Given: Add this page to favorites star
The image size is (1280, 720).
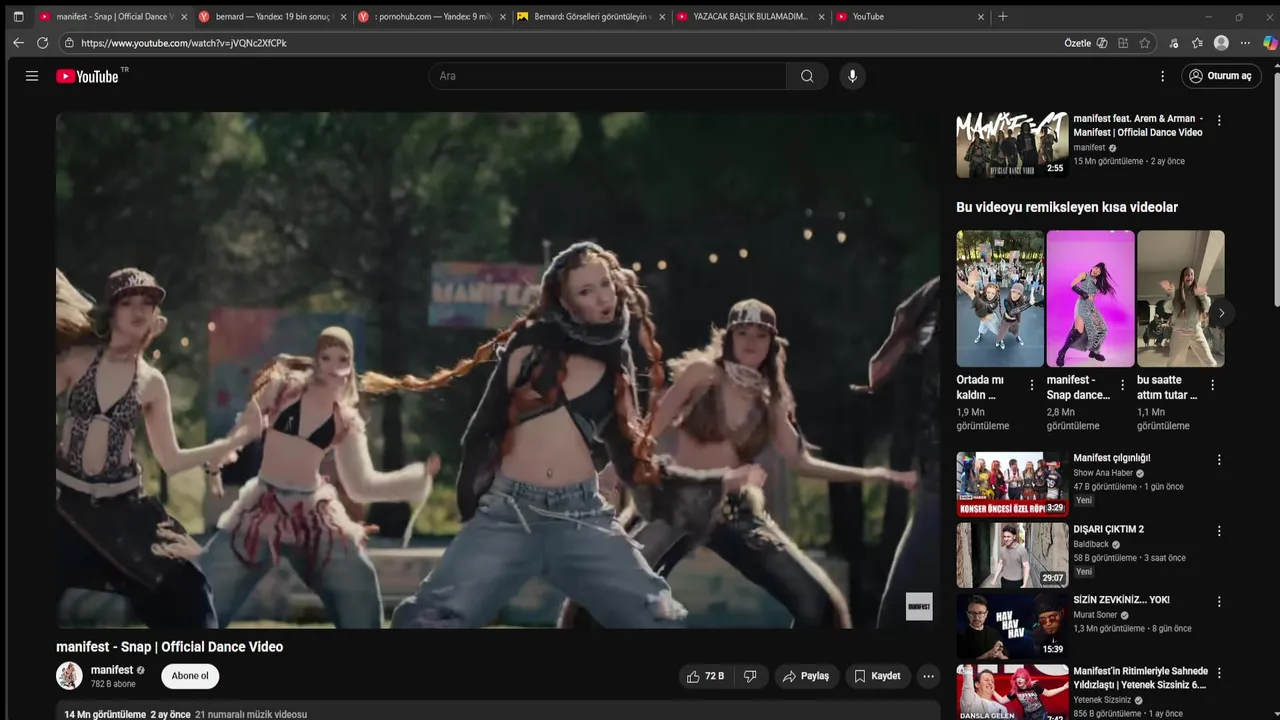Looking at the screenshot, I should (1145, 43).
